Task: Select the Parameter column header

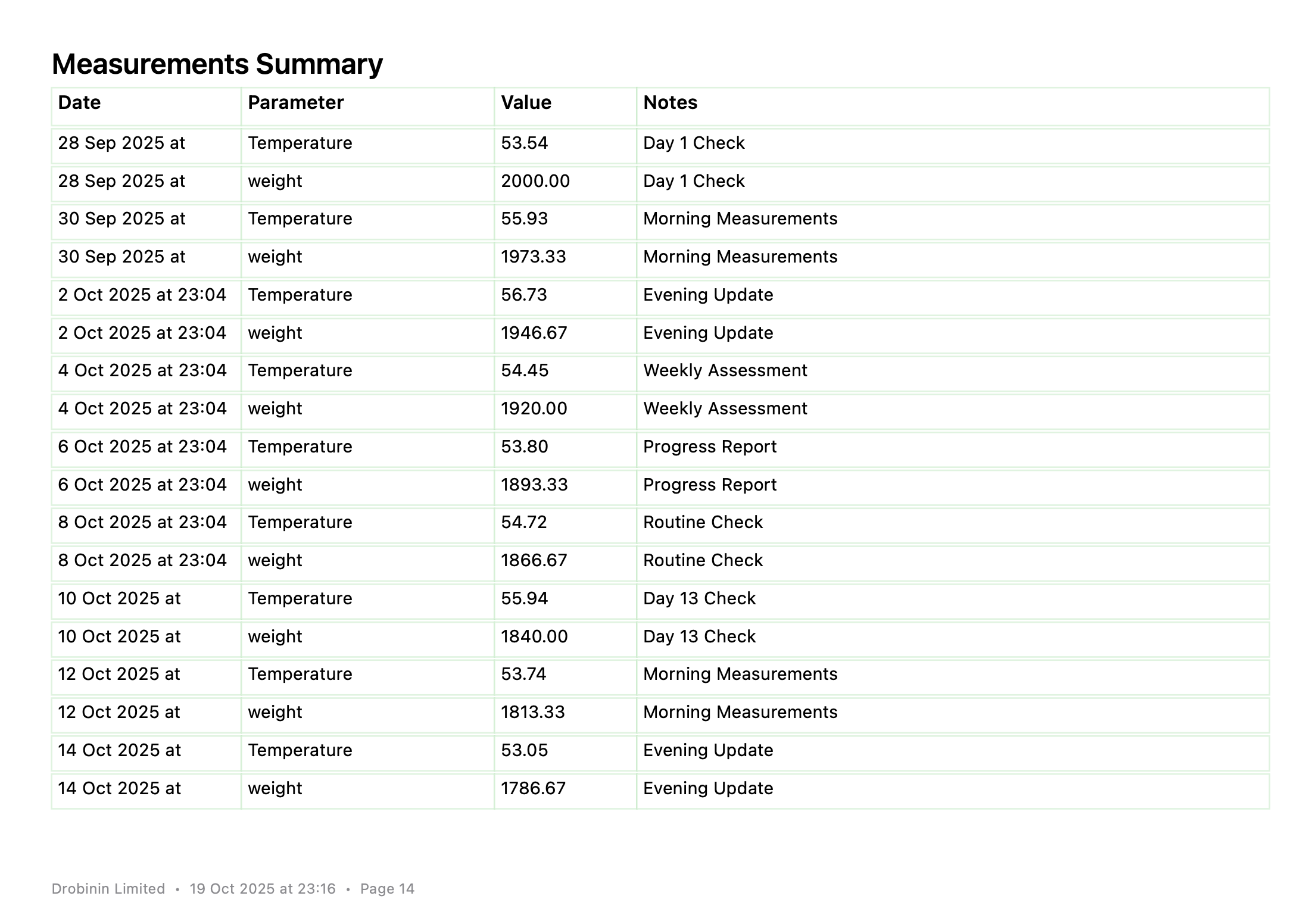Action: click(295, 103)
